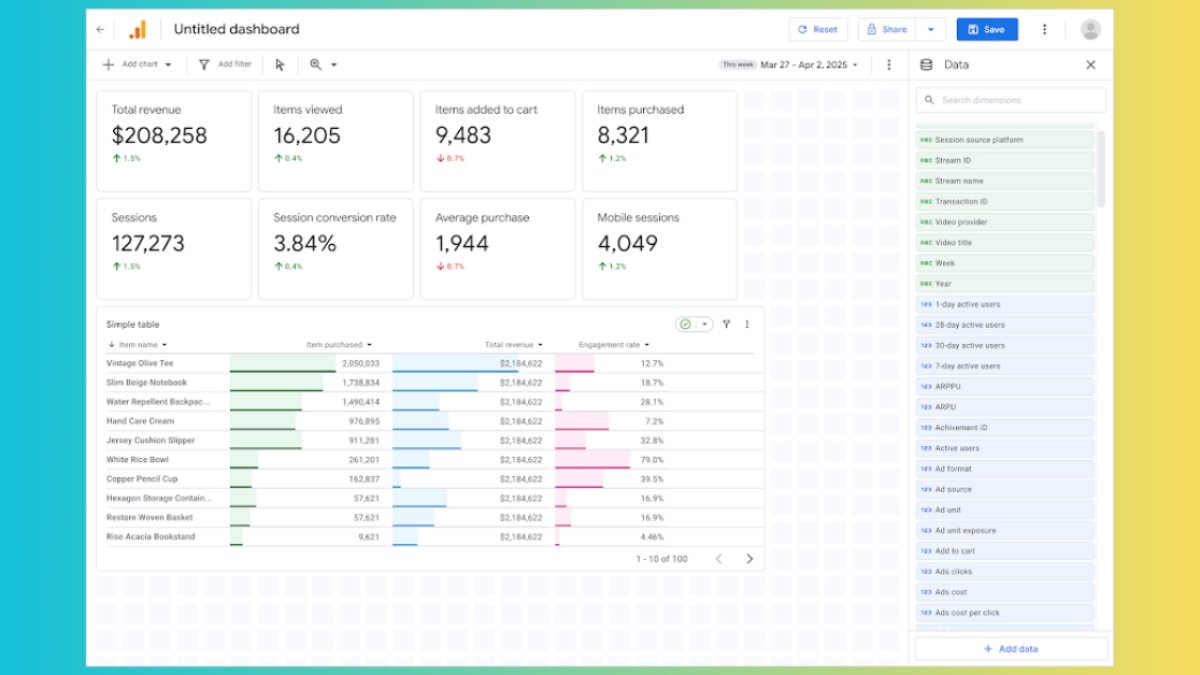
Task: Open the user account avatar
Action: point(1091,30)
